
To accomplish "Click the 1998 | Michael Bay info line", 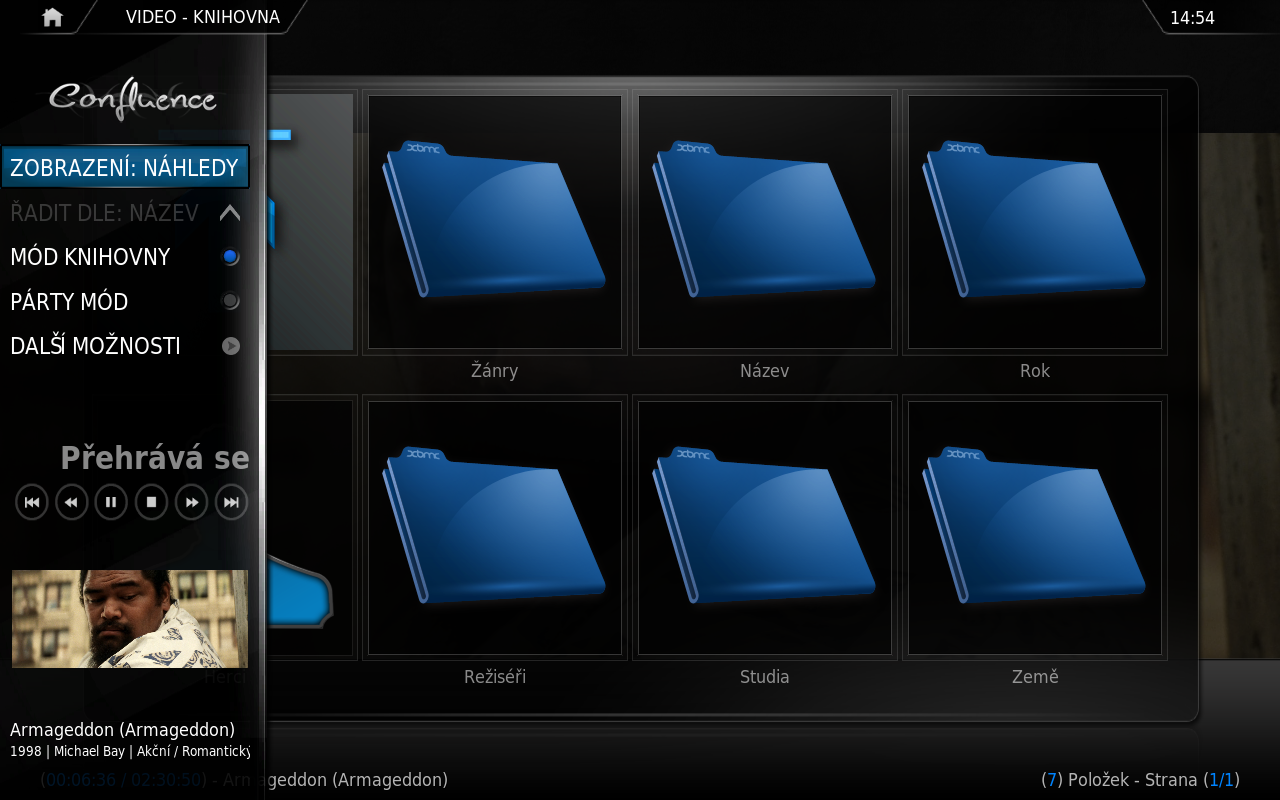I will 130,751.
